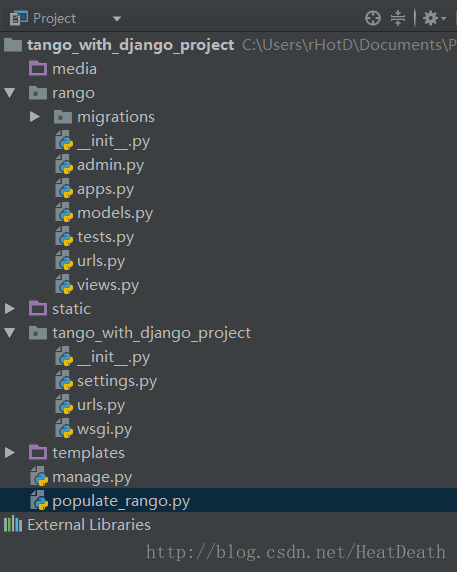Click the Python file icon of models.py
457x572 pixels.
(64, 213)
